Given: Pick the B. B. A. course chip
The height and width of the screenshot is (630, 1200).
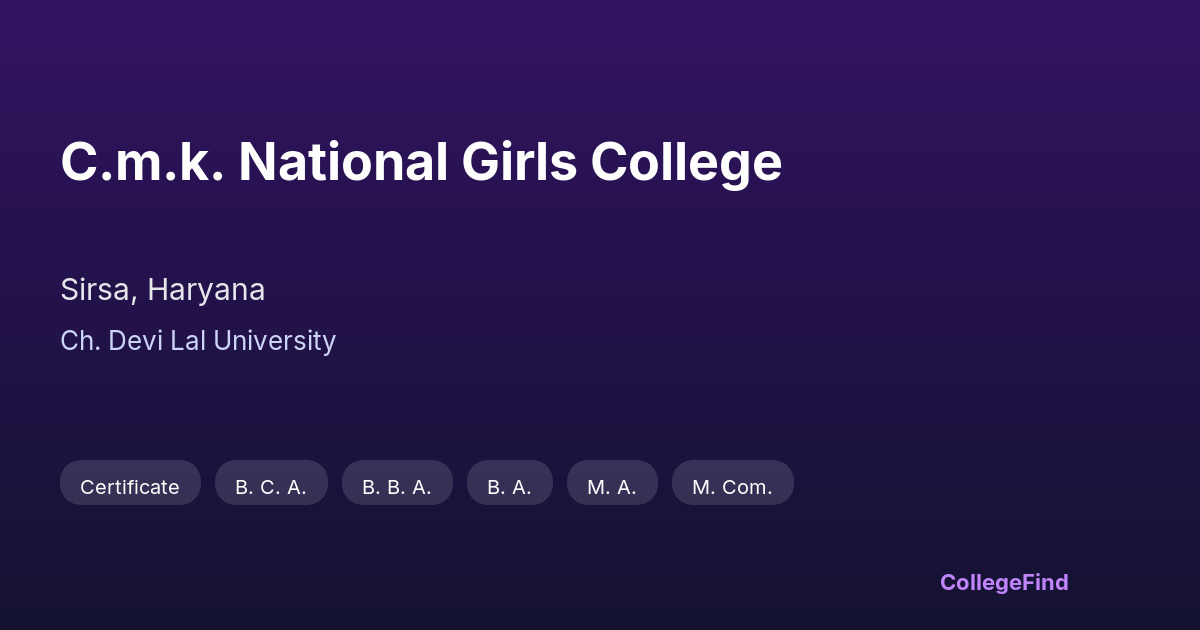Looking at the screenshot, I should click(397, 487).
